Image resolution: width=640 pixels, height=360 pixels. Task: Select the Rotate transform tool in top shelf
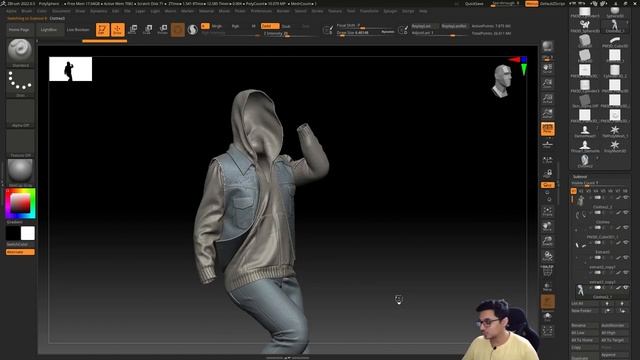[x=163, y=29]
